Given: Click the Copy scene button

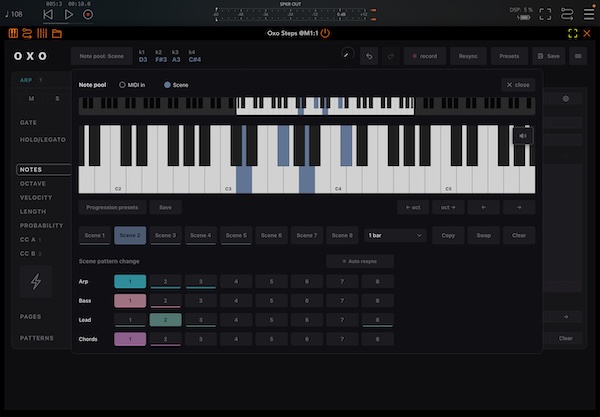Looking at the screenshot, I should 448,235.
